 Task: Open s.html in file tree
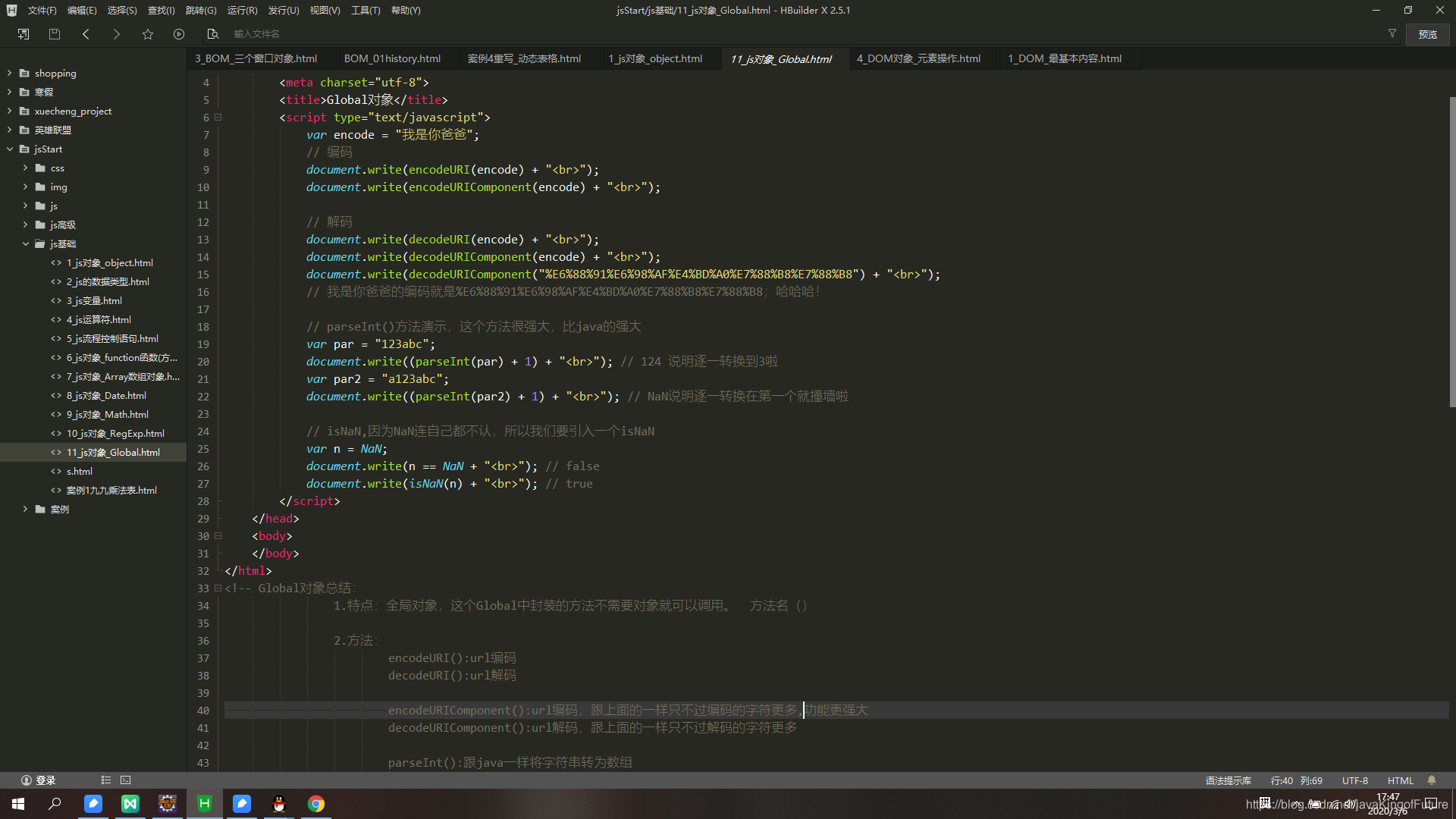click(x=80, y=471)
